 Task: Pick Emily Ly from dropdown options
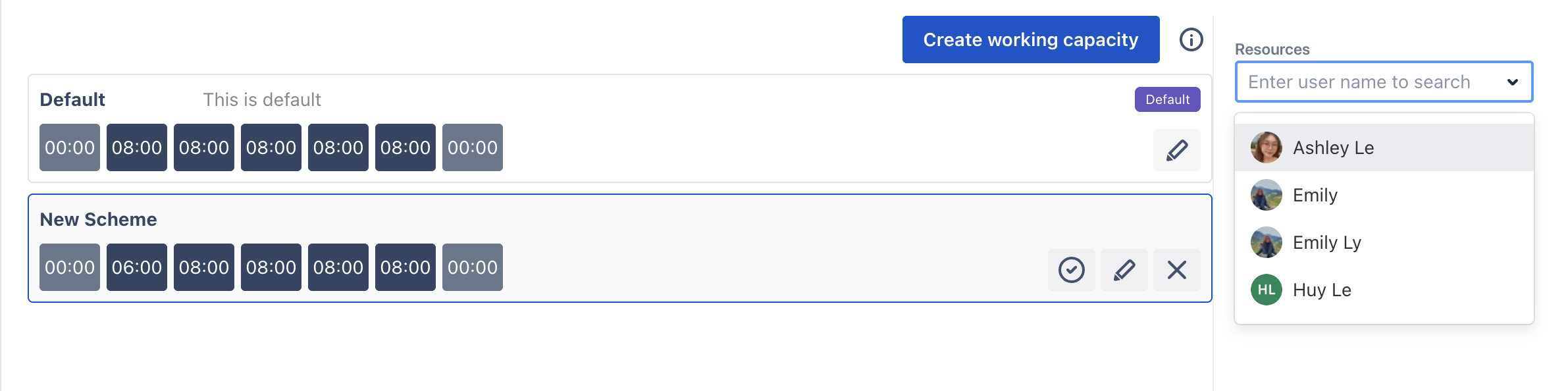(x=1326, y=242)
